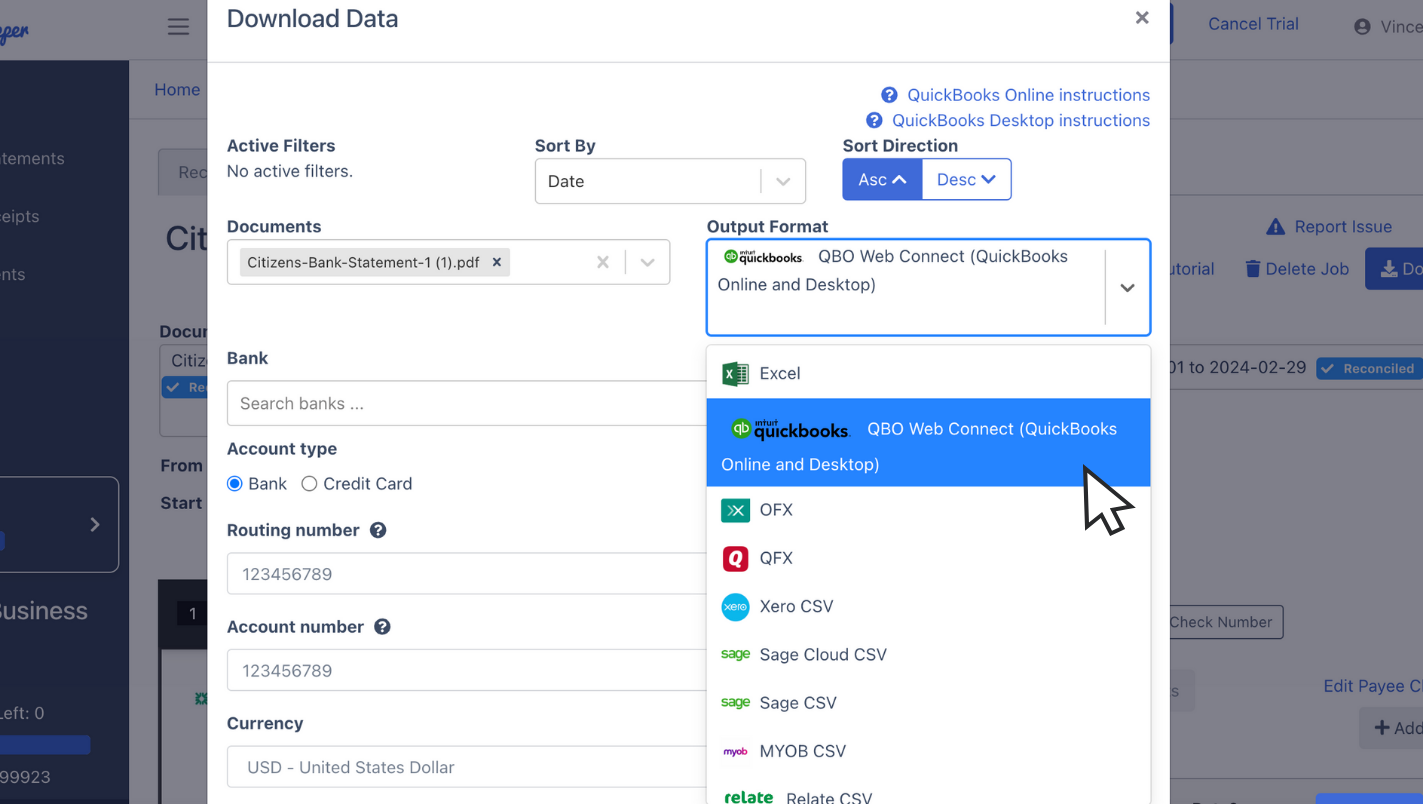Select the Credit Card account type
Image resolution: width=1424 pixels, height=805 pixels.
point(309,484)
